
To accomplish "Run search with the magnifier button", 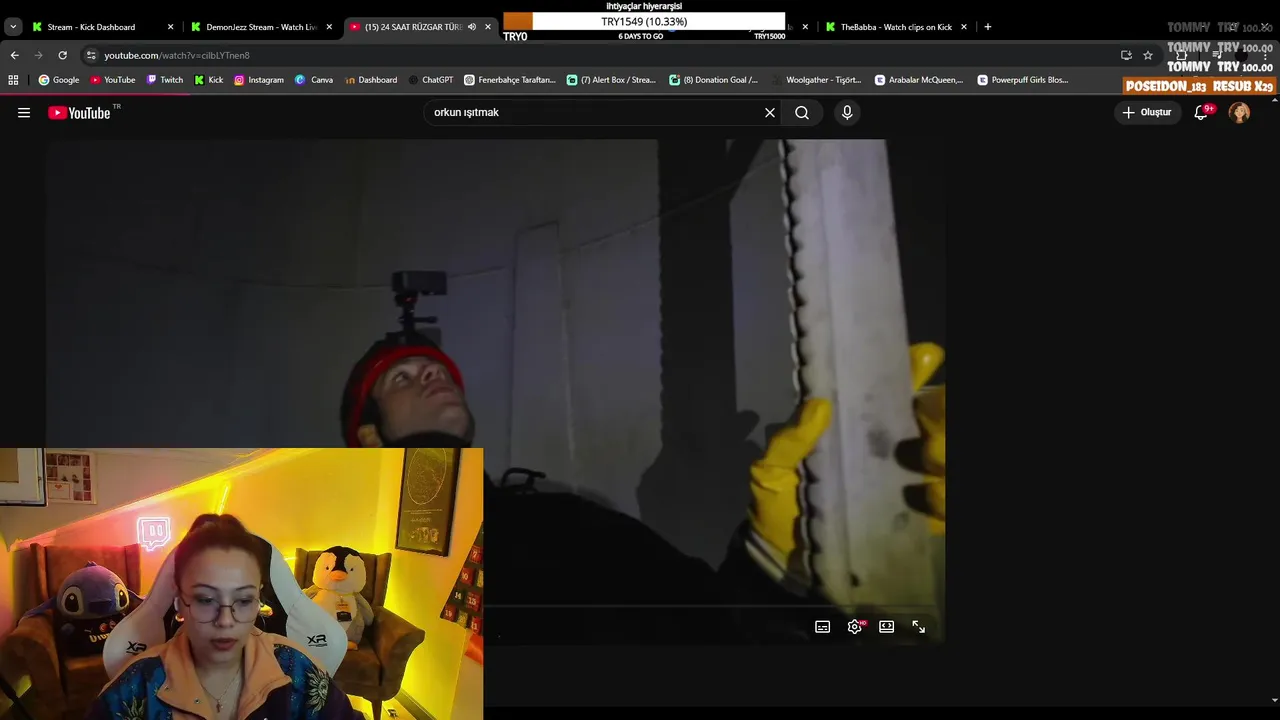I will click(802, 113).
